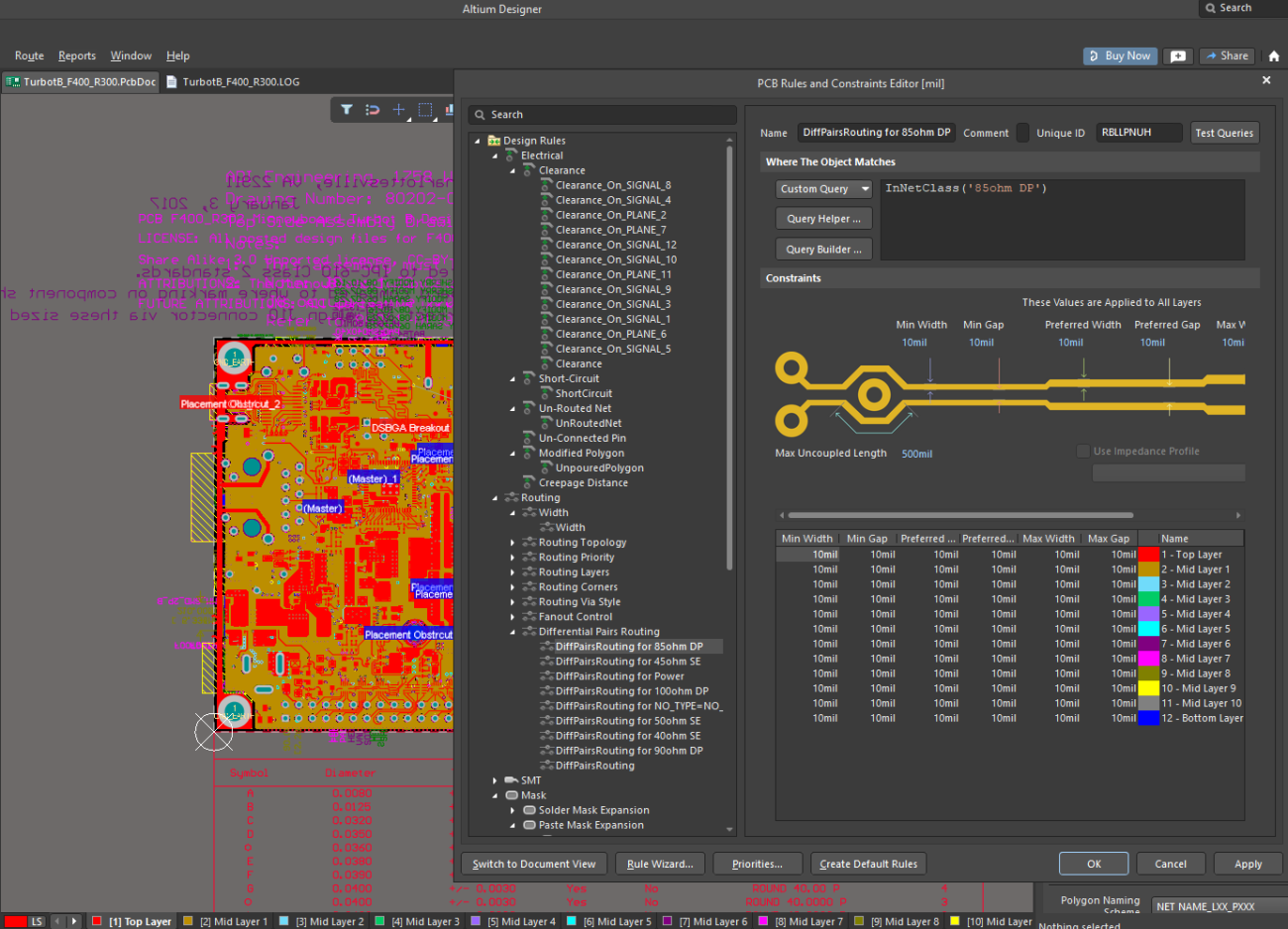Click the Rule Wizard button
Viewport: 1288px width, 929px height.
coord(660,864)
